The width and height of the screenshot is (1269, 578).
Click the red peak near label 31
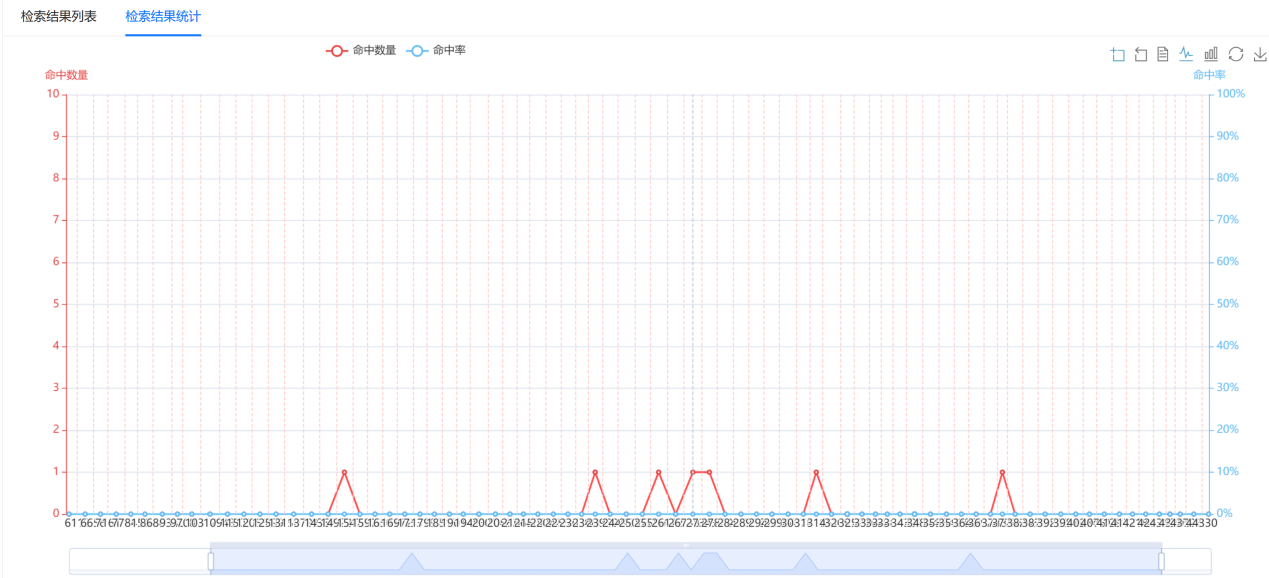coord(816,472)
